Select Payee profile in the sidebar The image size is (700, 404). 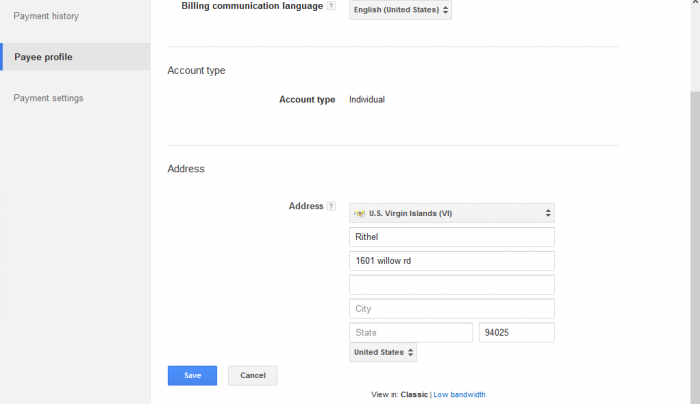pyautogui.click(x=43, y=57)
